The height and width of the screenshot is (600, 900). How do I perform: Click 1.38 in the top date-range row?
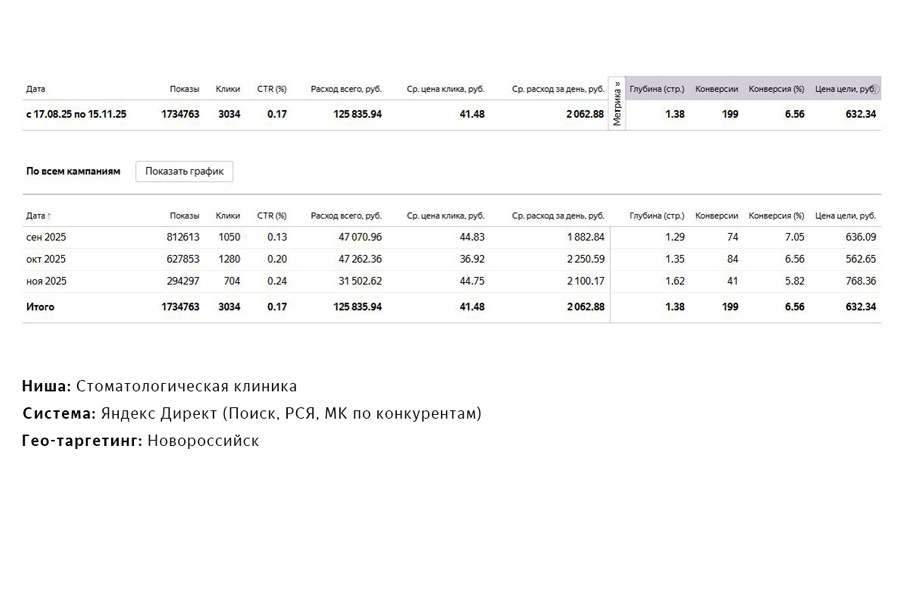pos(675,114)
